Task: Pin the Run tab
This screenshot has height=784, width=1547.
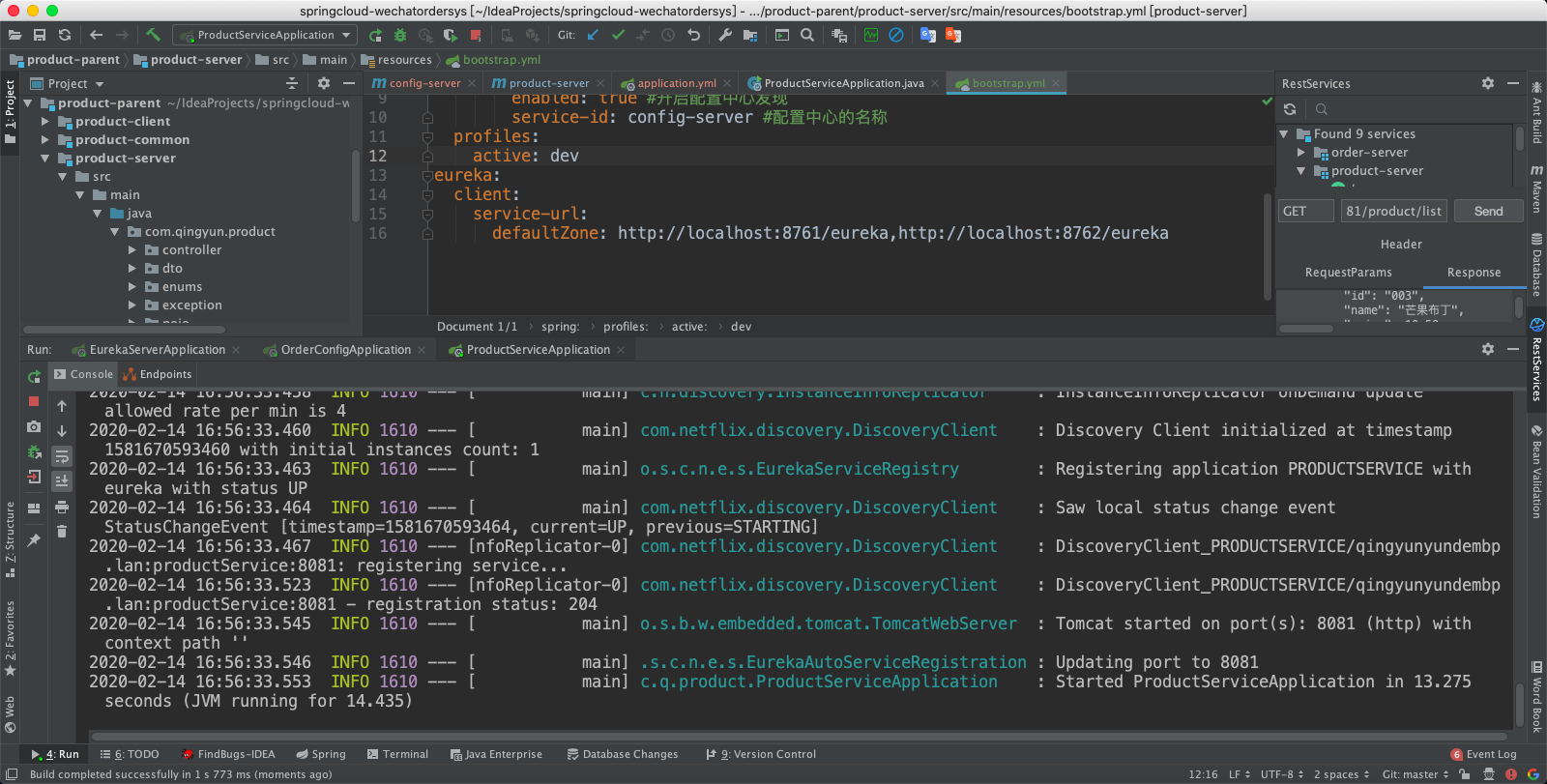Action: 34,540
